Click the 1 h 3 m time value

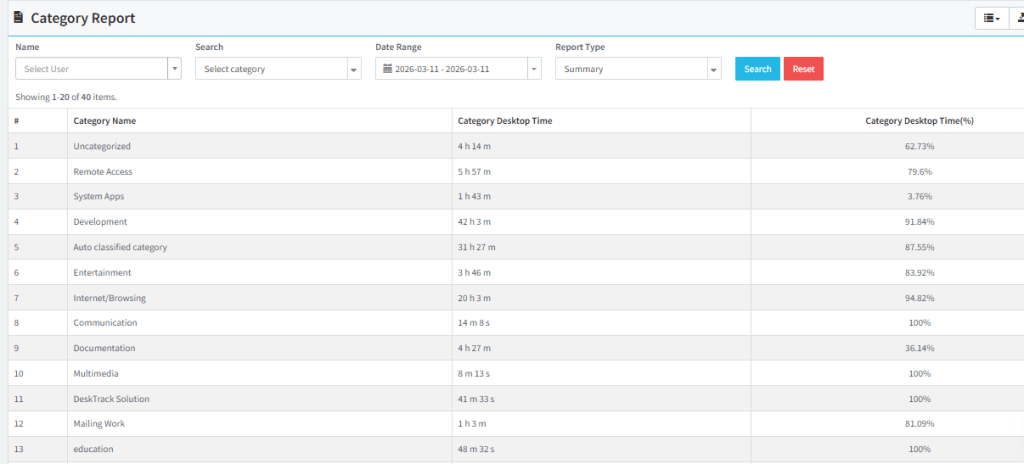472,423
